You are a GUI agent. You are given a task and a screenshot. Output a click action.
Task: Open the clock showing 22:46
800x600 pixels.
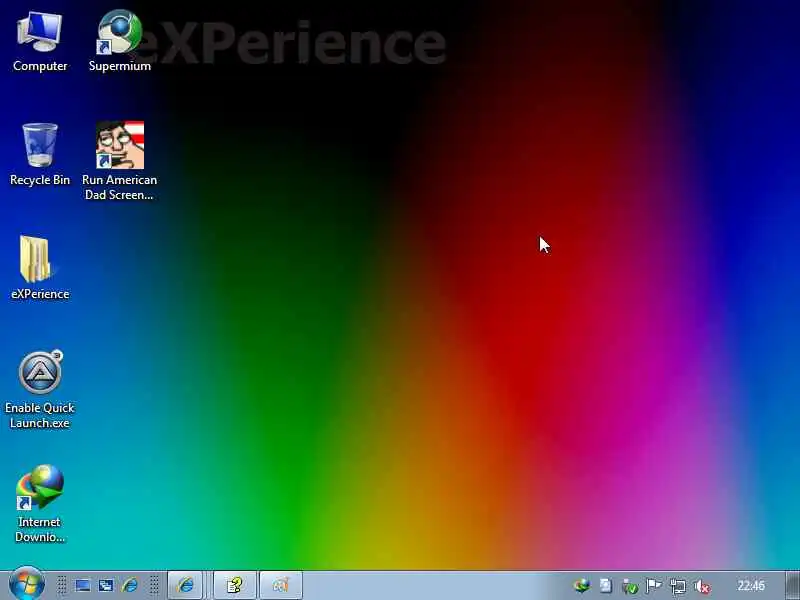pos(751,585)
